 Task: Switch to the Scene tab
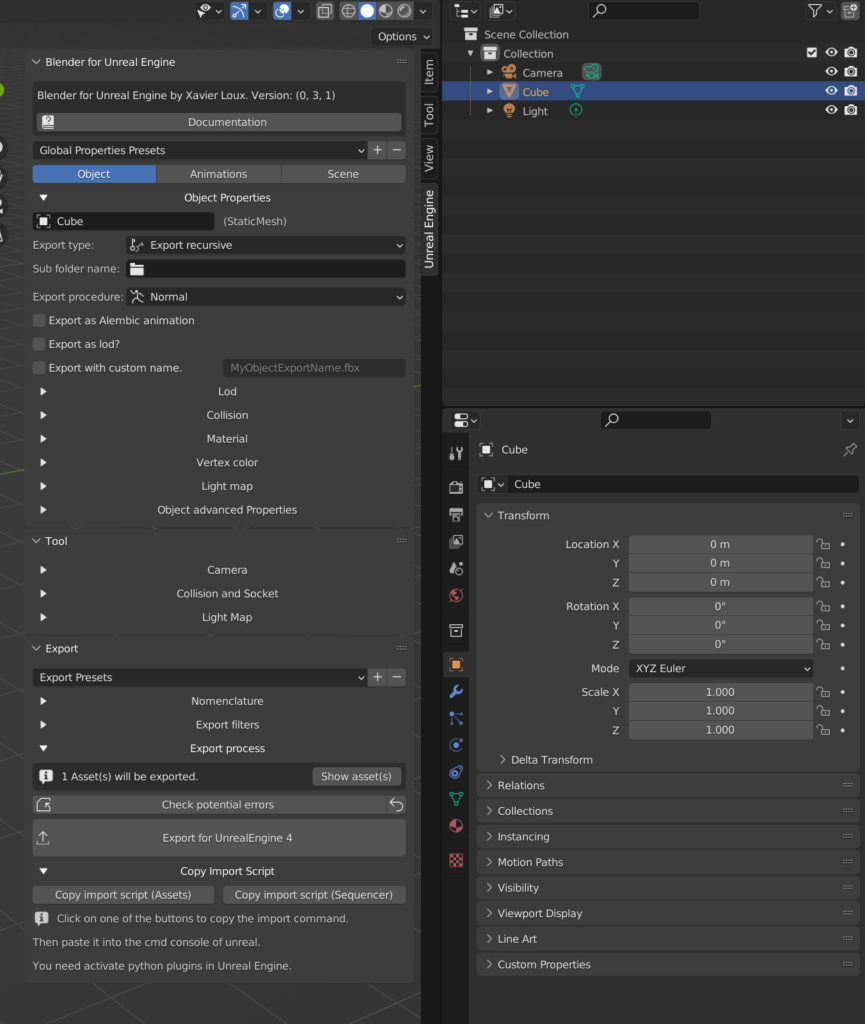[x=343, y=174]
